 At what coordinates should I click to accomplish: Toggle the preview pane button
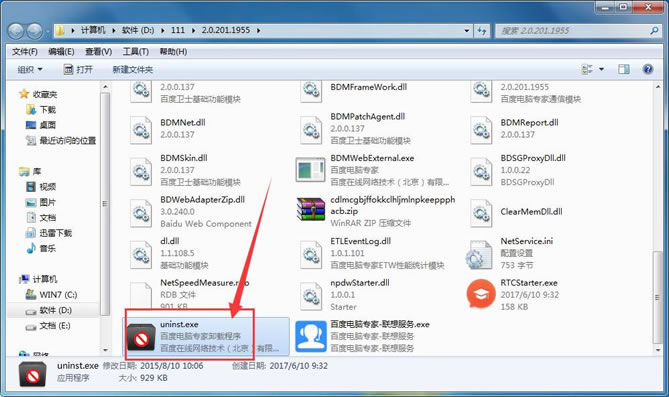[x=624, y=69]
